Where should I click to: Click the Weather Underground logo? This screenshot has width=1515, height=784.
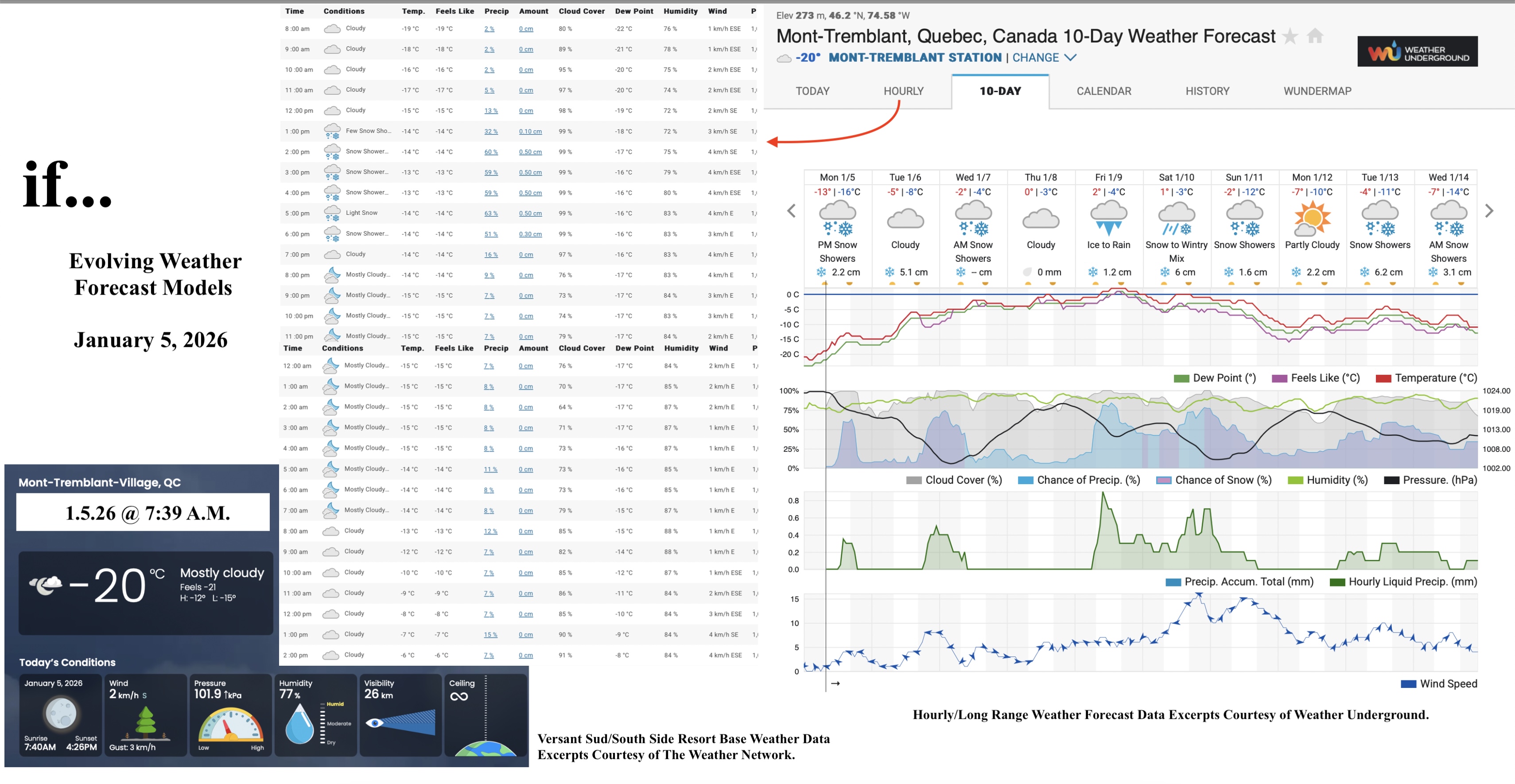click(1418, 52)
